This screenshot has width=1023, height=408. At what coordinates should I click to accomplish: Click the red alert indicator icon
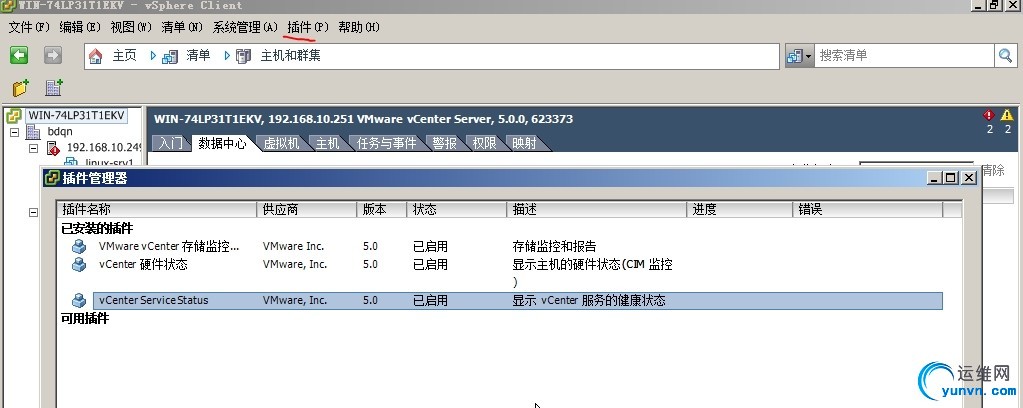(989, 116)
